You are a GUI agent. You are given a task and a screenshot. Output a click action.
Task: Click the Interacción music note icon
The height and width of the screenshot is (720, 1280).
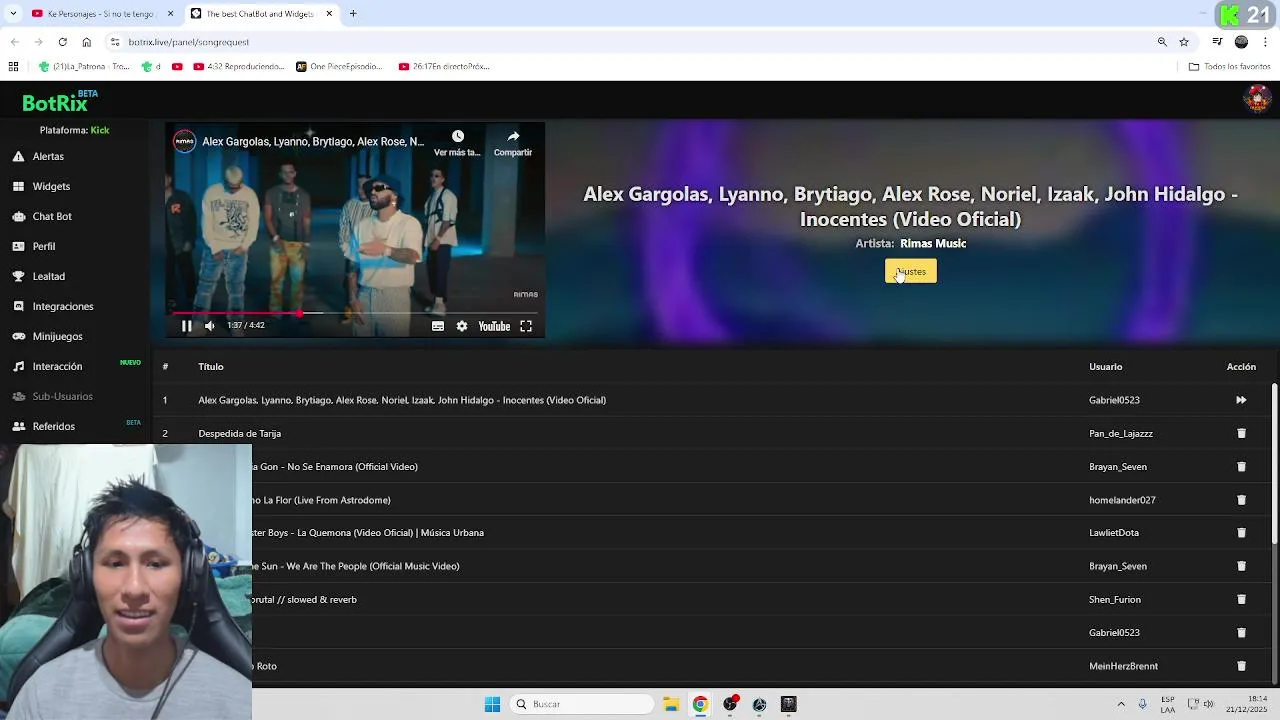tap(18, 367)
